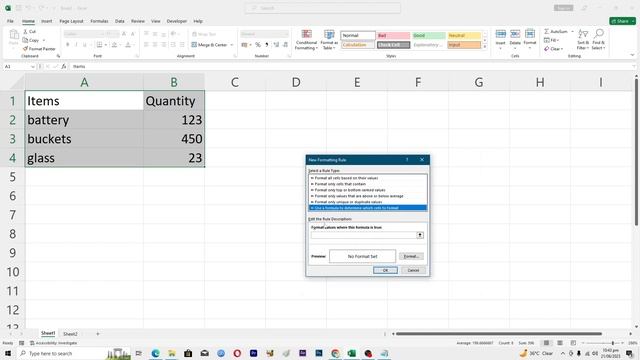
Task: Click the formula input field in dialog
Action: 363,235
